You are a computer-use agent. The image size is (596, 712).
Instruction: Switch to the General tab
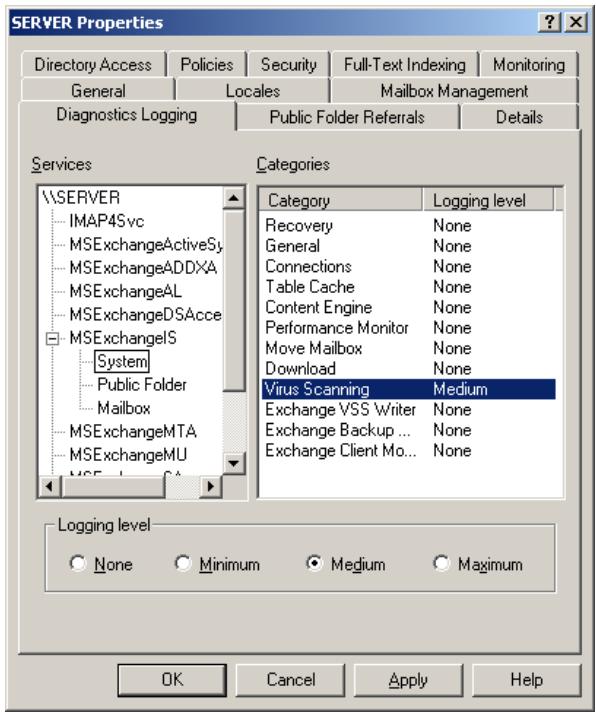[x=98, y=90]
